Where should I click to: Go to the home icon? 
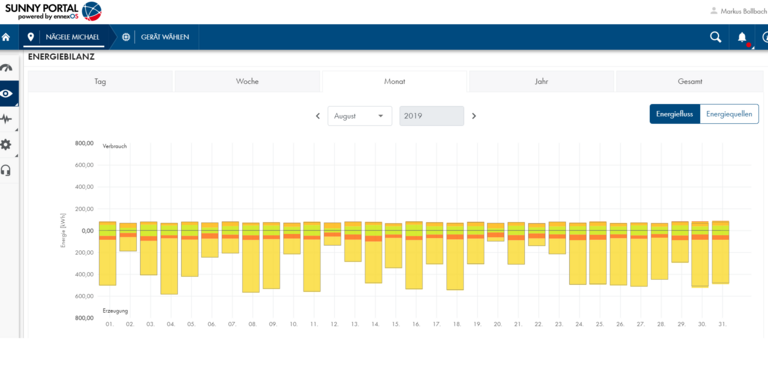click(6, 37)
